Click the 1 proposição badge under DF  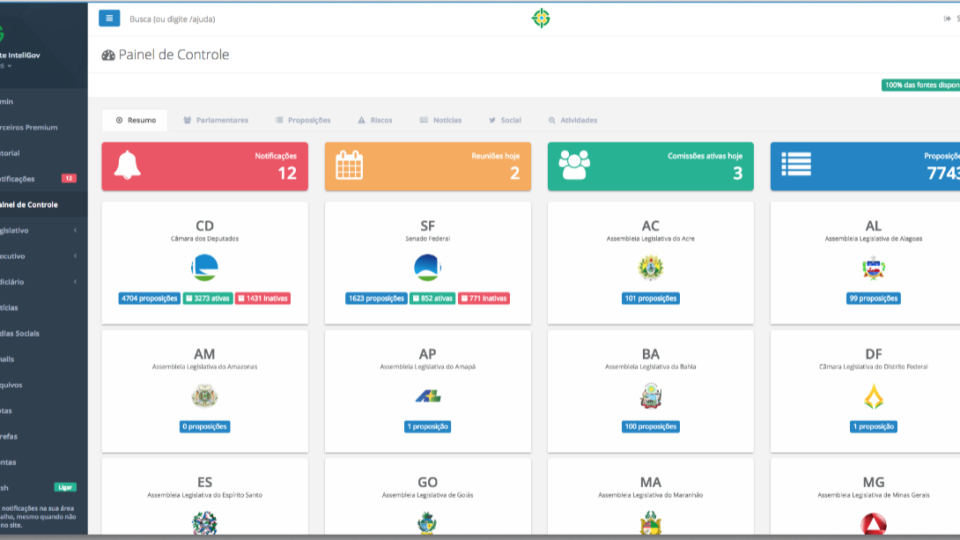[x=873, y=426]
